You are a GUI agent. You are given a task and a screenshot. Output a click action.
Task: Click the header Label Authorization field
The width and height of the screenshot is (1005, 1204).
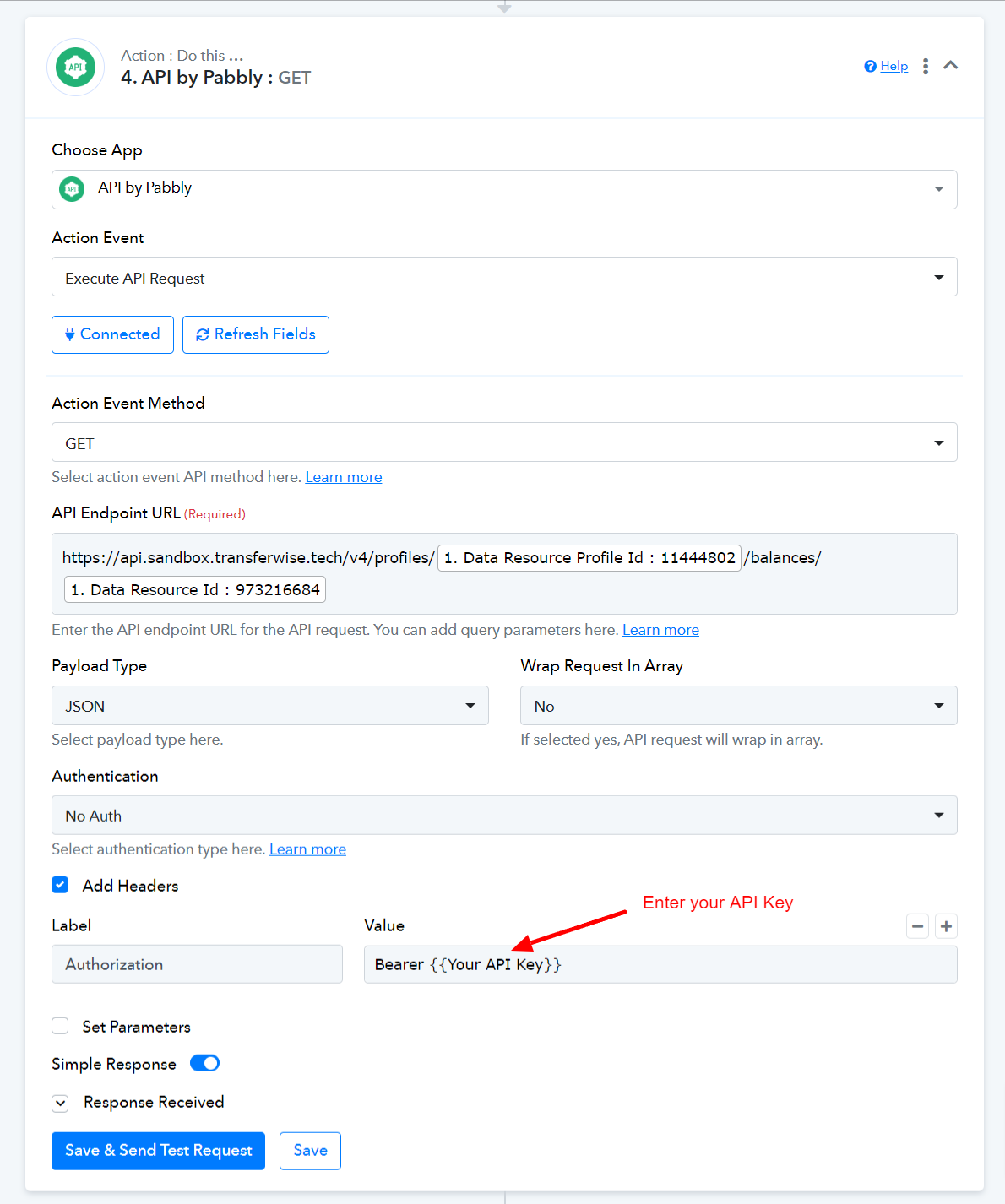pyautogui.click(x=197, y=964)
